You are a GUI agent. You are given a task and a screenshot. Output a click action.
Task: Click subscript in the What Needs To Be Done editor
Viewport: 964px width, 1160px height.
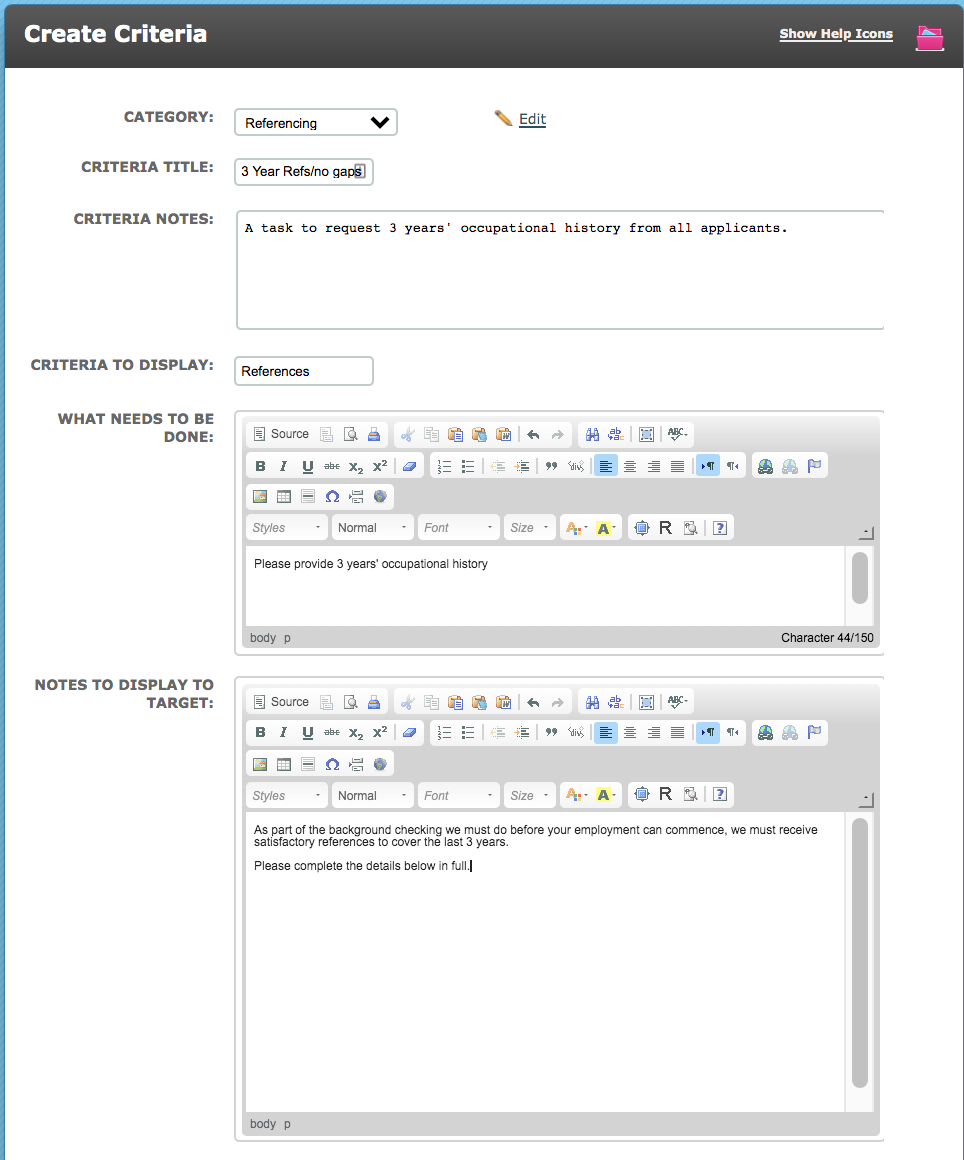tap(356, 466)
